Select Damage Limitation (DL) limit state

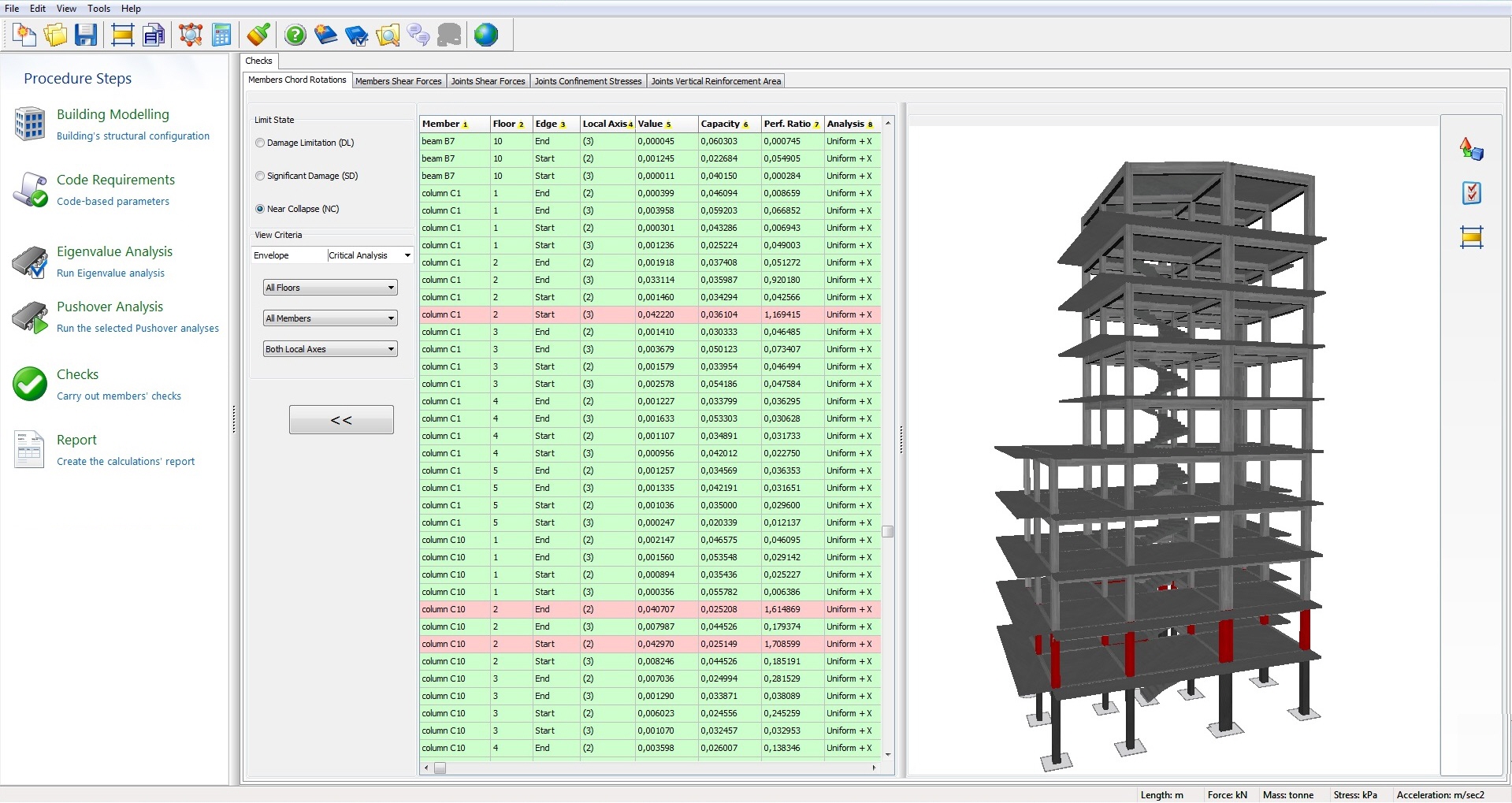(x=260, y=143)
